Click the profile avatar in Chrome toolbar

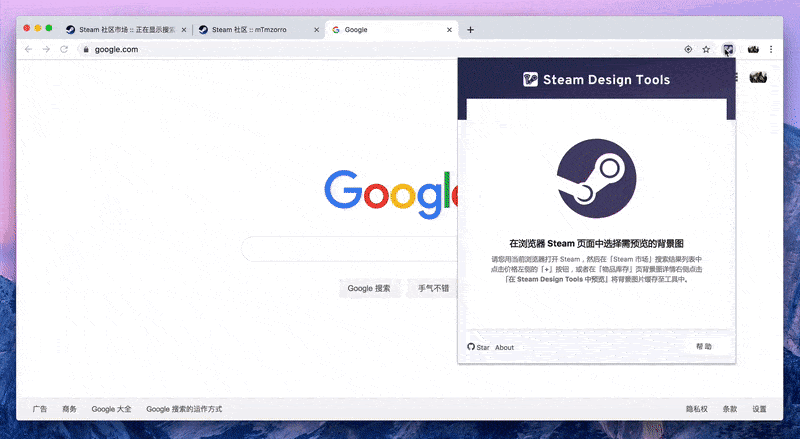pyautogui.click(x=752, y=49)
